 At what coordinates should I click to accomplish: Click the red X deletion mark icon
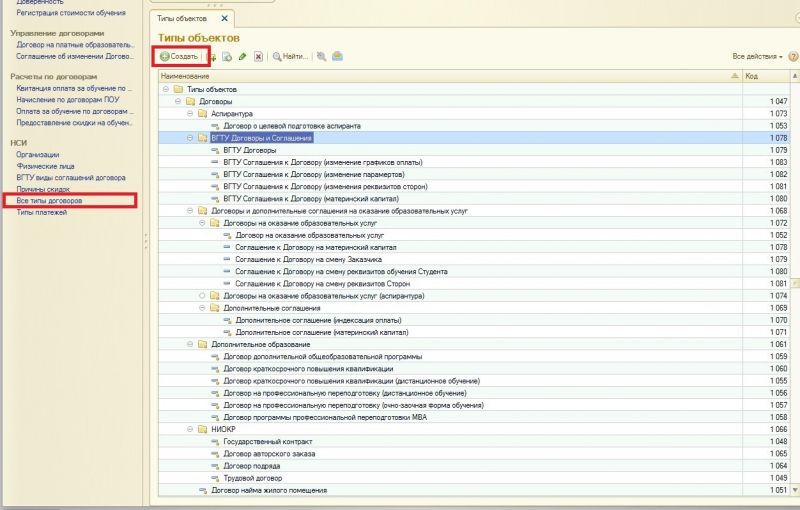point(259,57)
